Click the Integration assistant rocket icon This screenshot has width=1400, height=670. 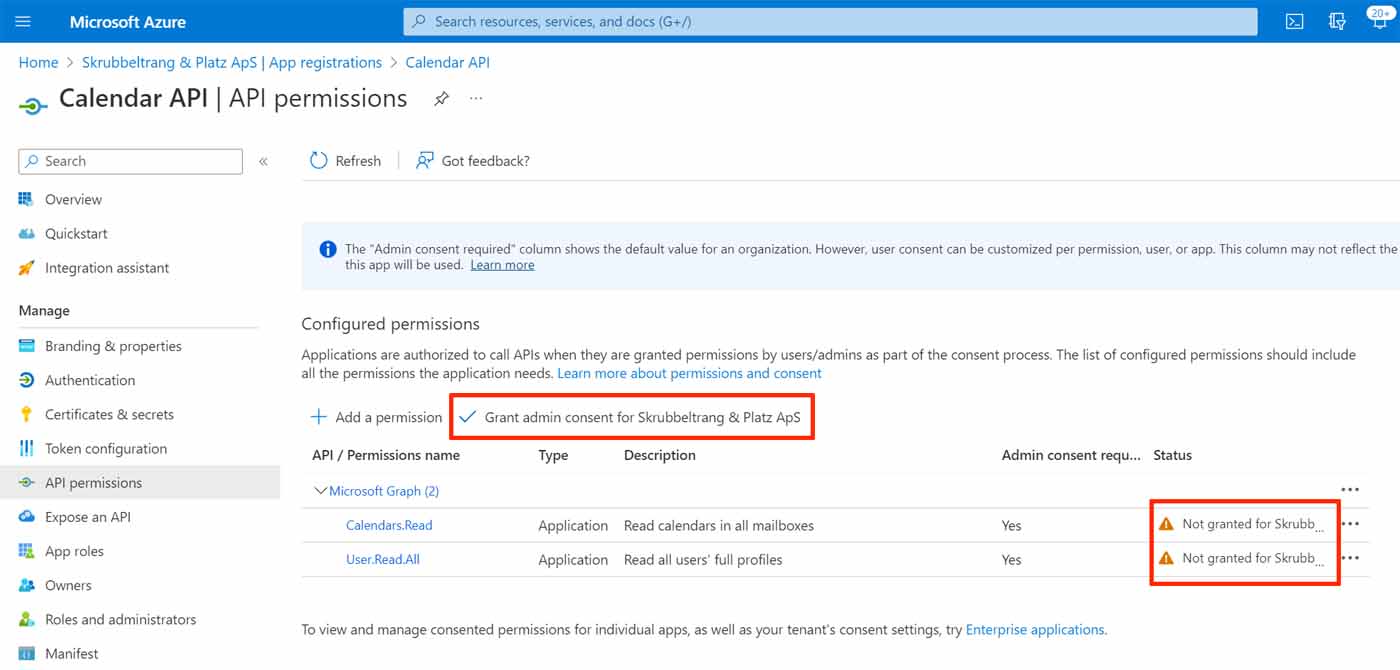point(27,268)
